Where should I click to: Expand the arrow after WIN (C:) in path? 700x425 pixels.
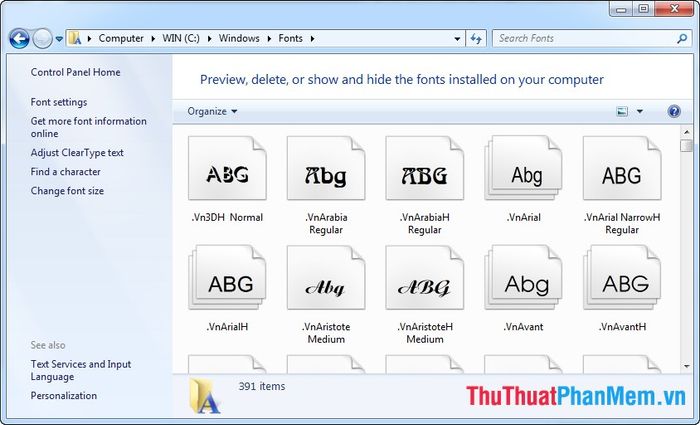coord(209,39)
